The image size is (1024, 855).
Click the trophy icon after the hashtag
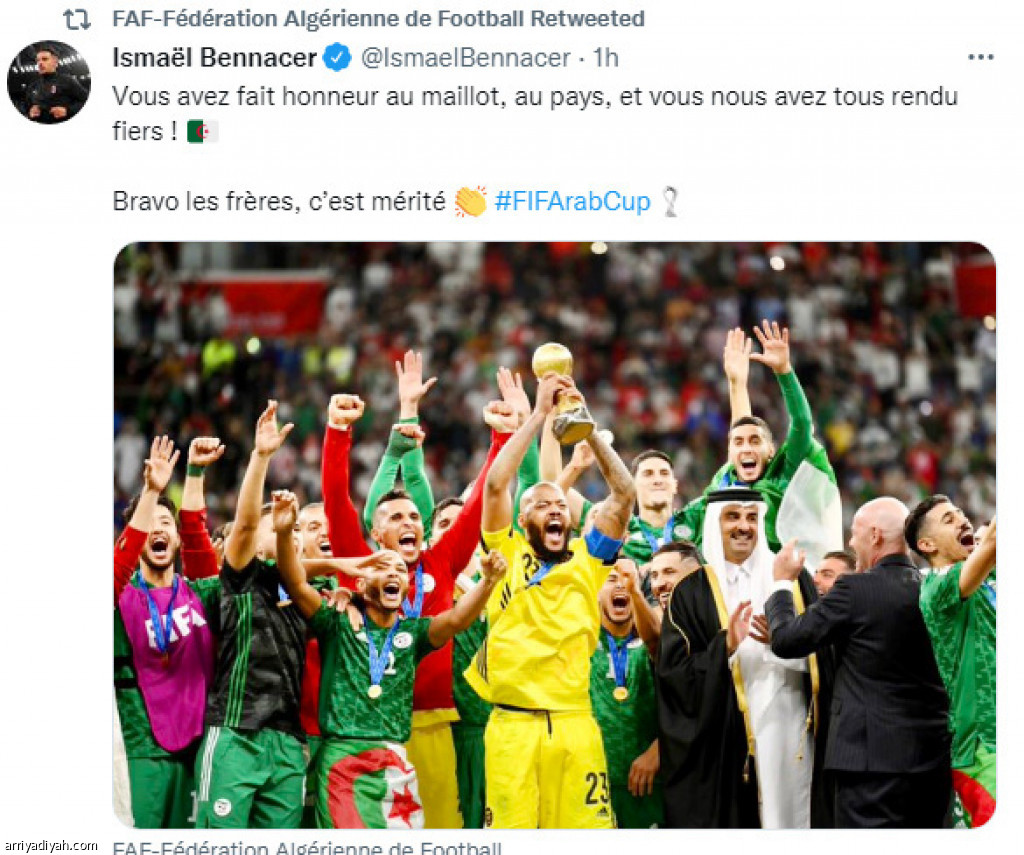pyautogui.click(x=669, y=201)
